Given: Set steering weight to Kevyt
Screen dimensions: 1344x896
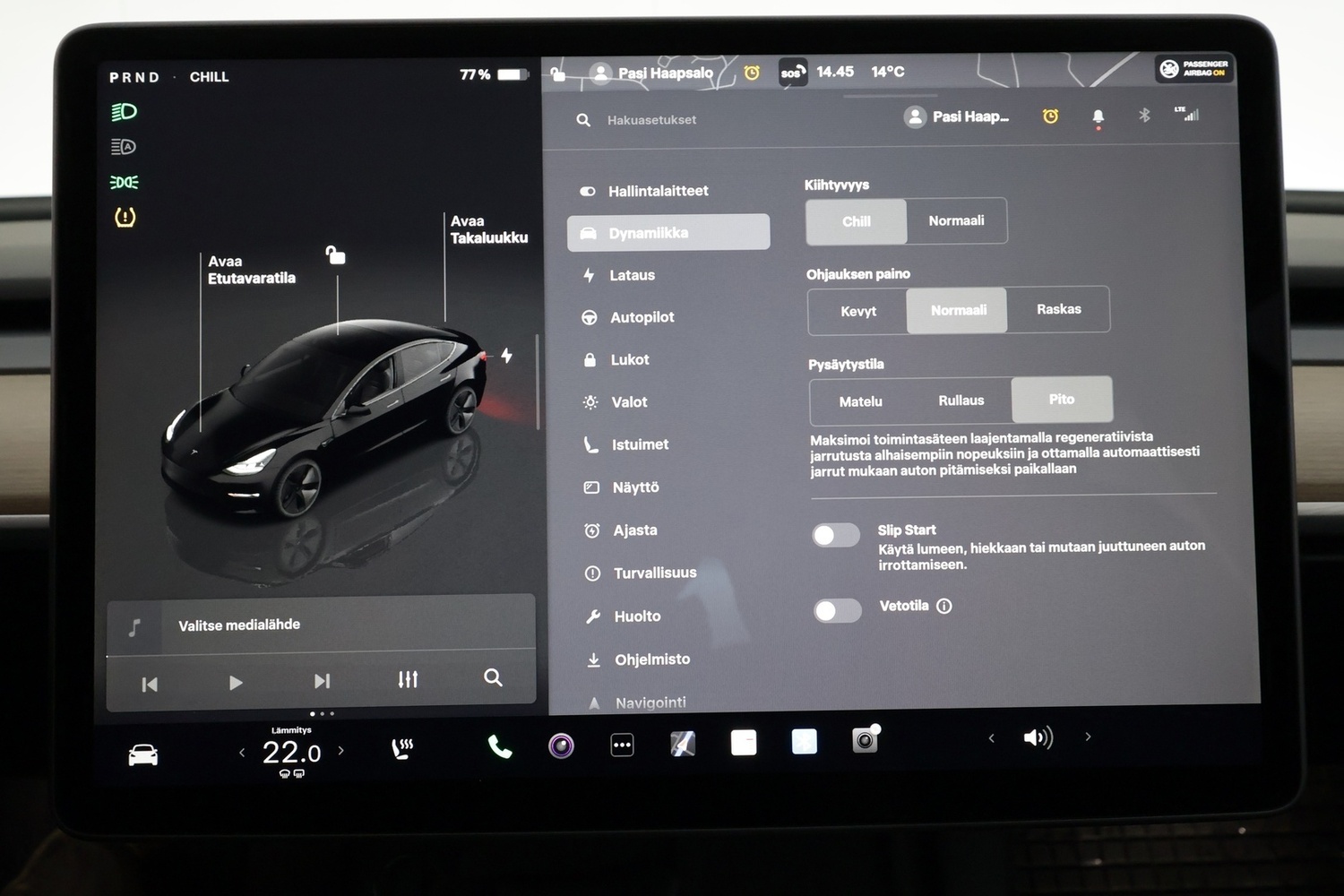Looking at the screenshot, I should tap(858, 311).
